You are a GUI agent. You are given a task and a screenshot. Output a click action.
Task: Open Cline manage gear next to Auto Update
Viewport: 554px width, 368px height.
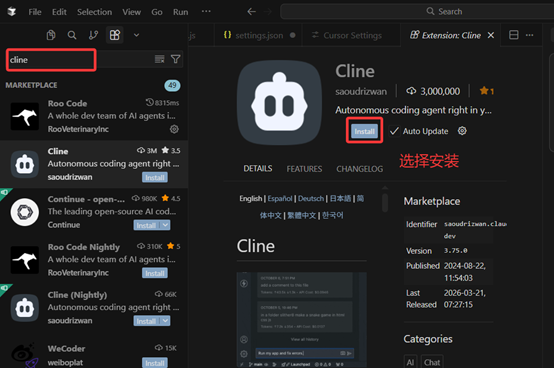pyautogui.click(x=462, y=131)
